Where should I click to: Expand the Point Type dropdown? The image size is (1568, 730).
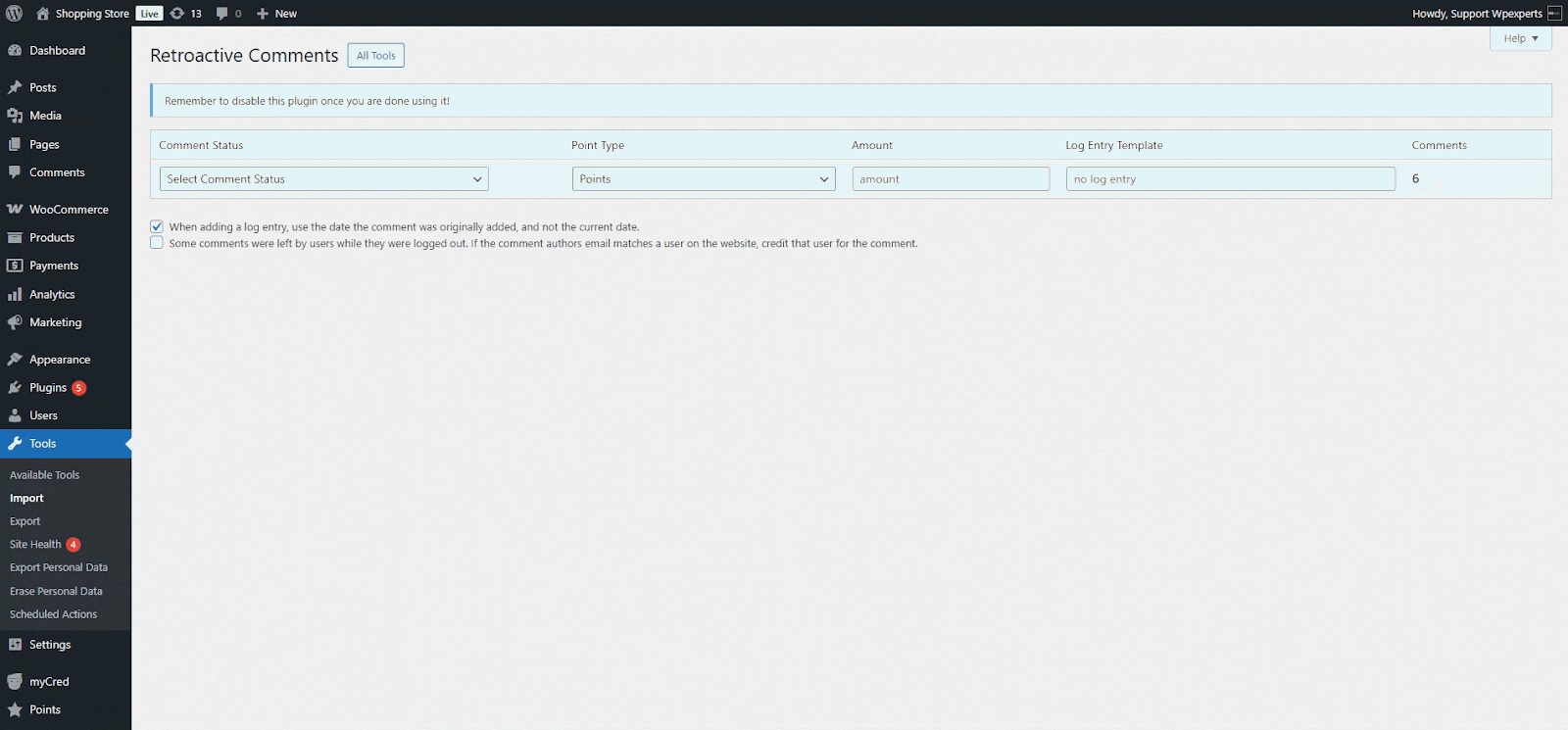coord(703,179)
